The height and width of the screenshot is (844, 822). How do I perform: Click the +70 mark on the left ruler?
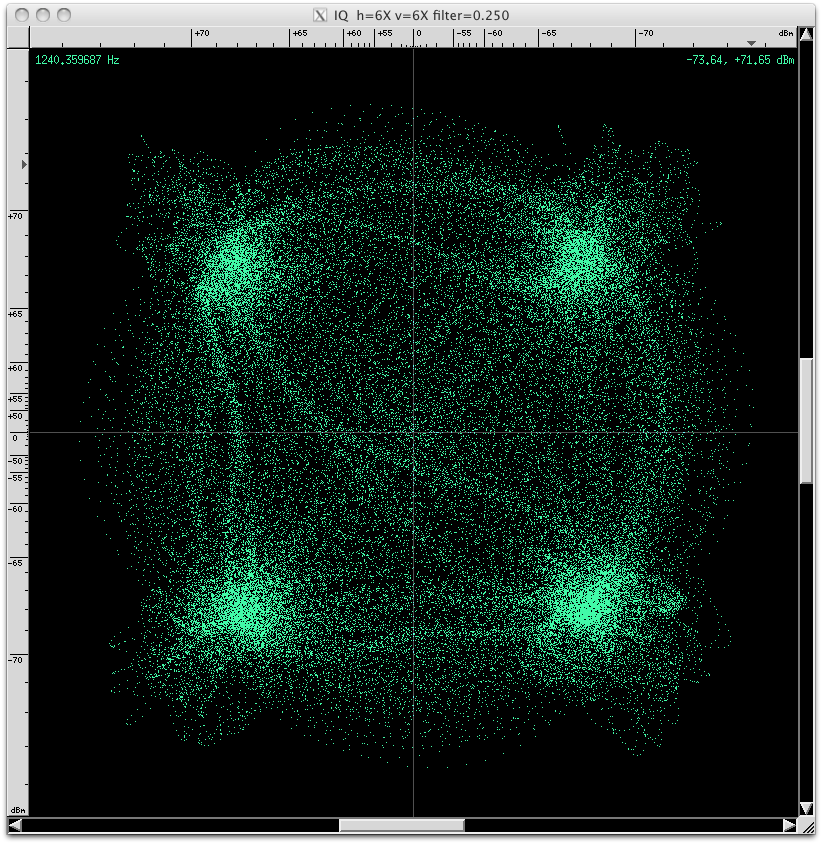pyautogui.click(x=16, y=215)
